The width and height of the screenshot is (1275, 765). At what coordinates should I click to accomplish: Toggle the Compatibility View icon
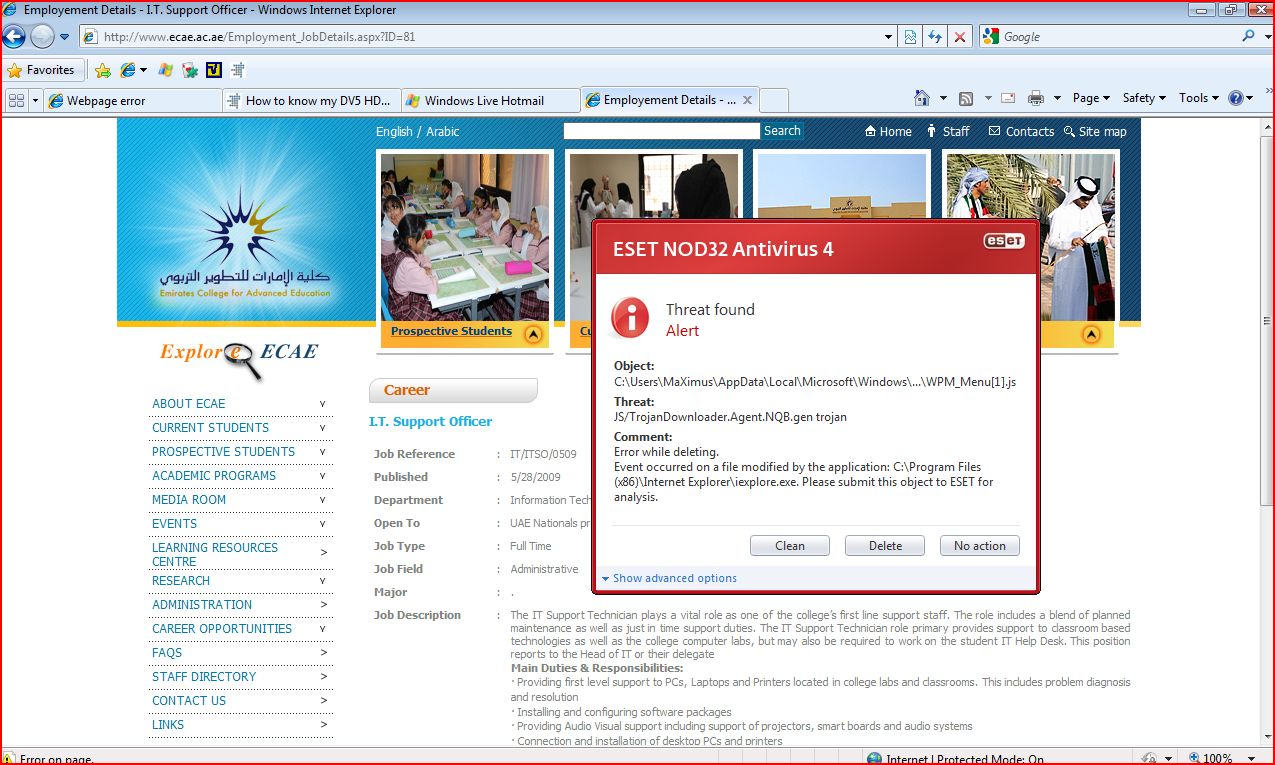tap(910, 37)
